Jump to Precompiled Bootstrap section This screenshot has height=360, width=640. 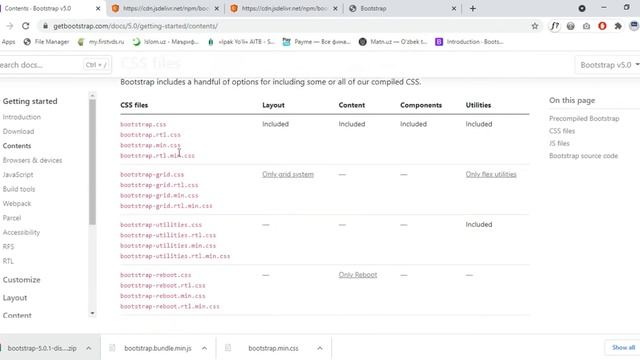point(584,118)
